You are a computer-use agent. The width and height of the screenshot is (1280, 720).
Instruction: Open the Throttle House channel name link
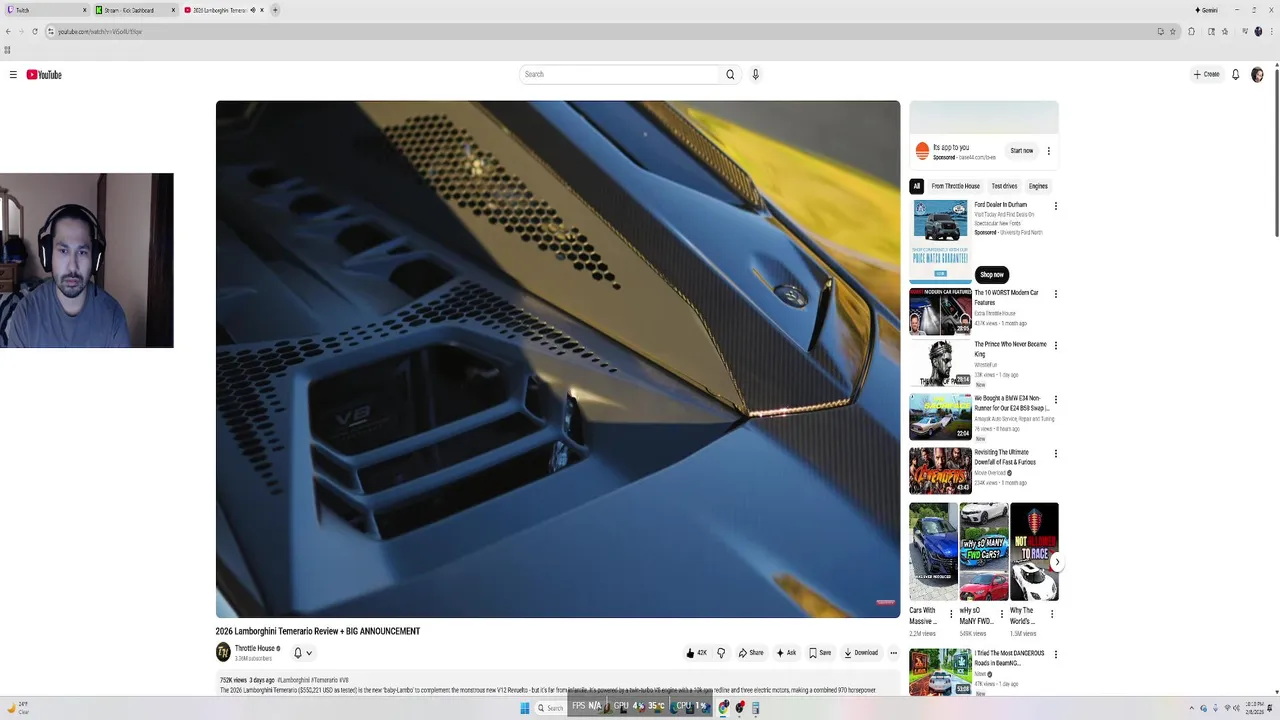257,648
